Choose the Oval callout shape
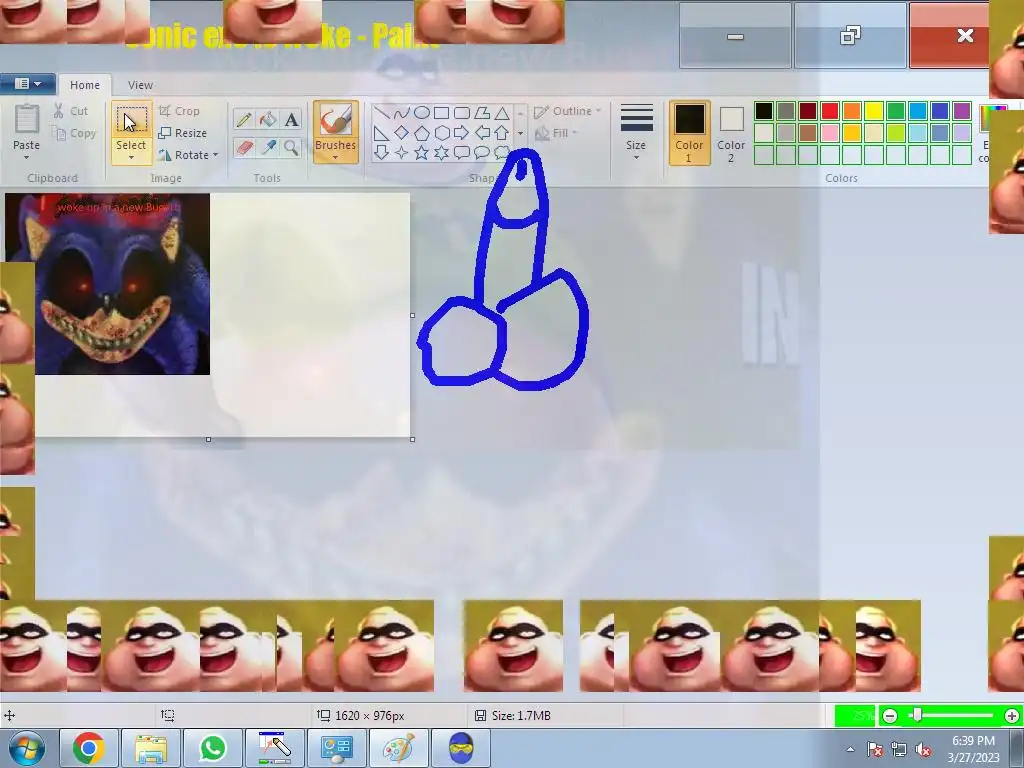 482,153
